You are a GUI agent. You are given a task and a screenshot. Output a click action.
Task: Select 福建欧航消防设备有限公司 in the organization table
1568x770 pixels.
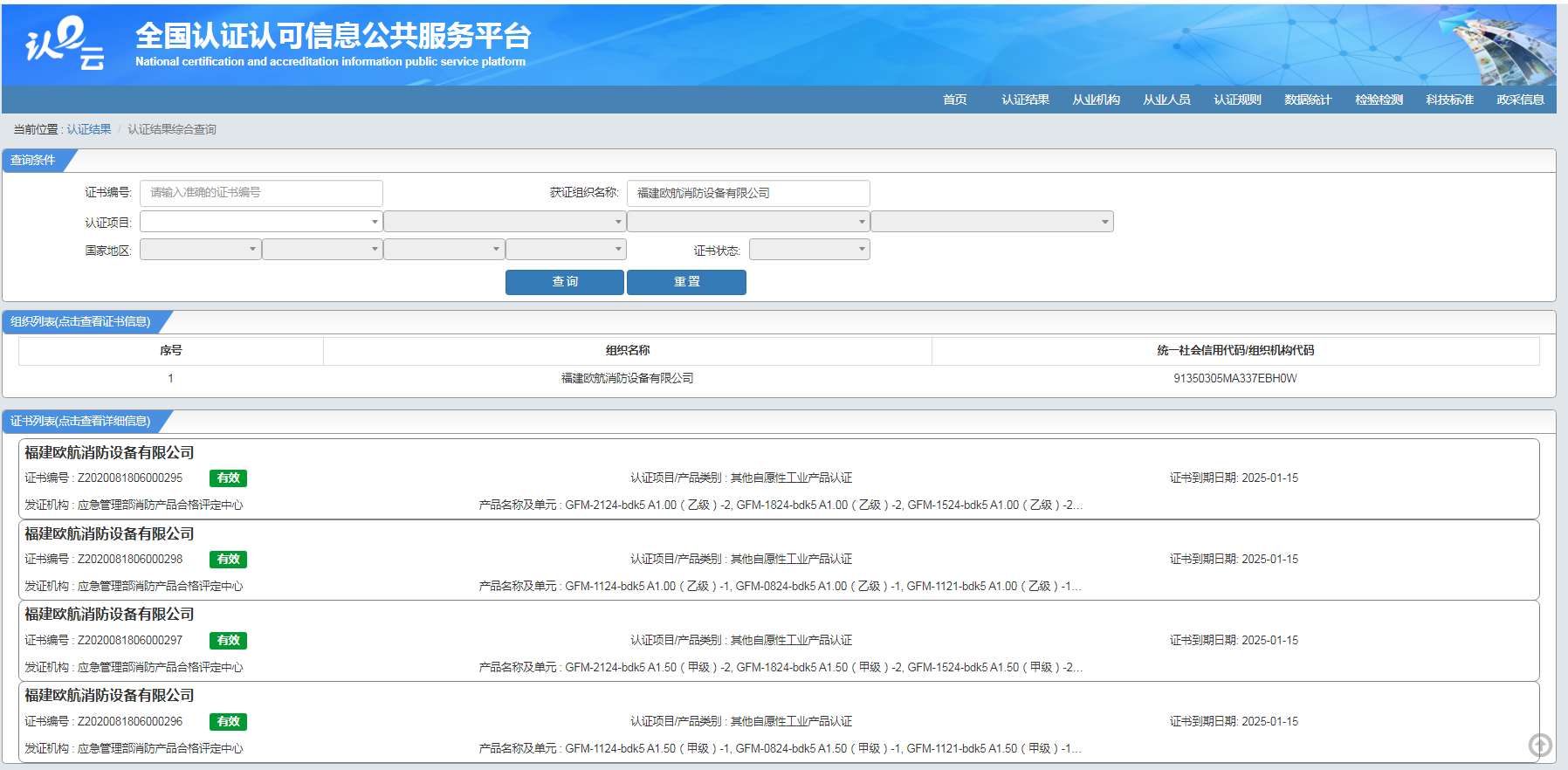coord(628,378)
